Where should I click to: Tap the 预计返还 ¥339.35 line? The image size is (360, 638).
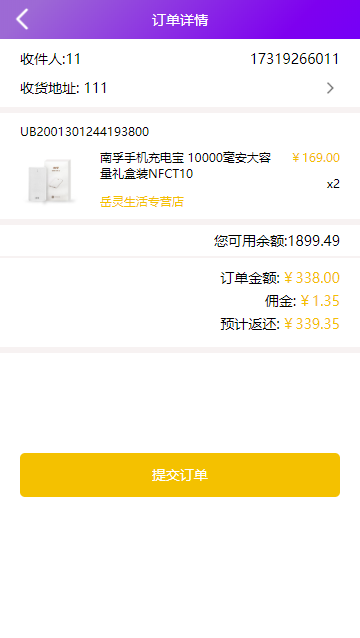[x=280, y=324]
